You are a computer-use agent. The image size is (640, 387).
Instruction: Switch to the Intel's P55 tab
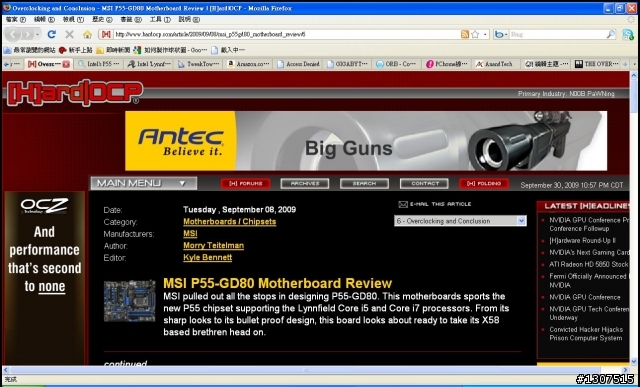click(98, 64)
